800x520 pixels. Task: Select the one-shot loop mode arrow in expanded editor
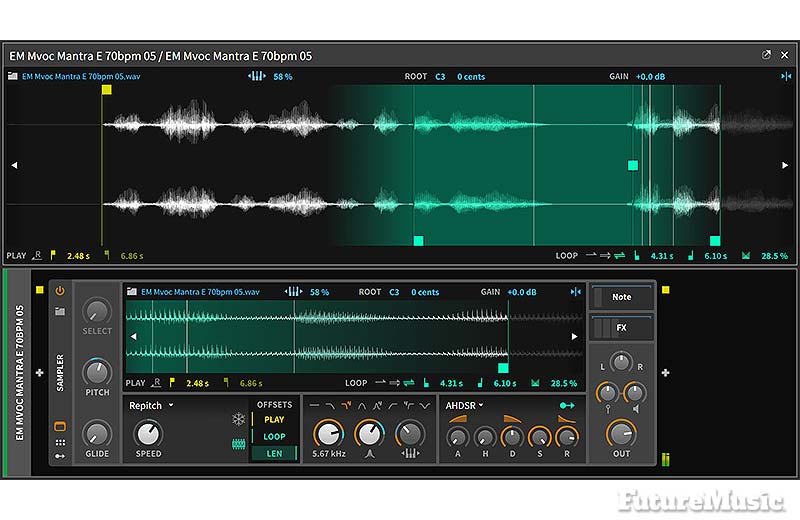(x=591, y=255)
